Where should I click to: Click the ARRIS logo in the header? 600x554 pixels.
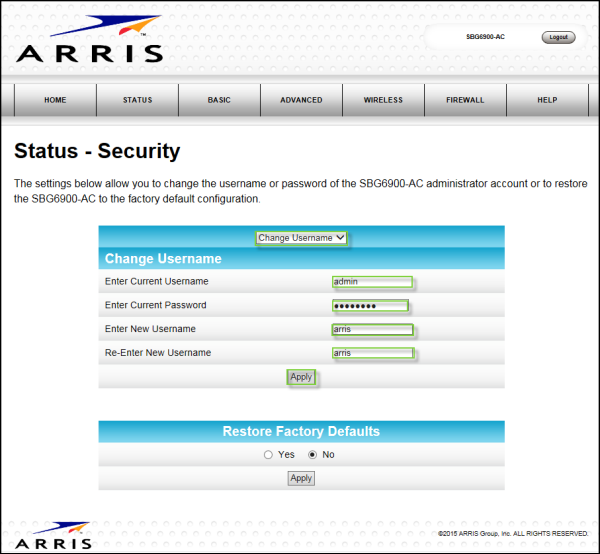(88, 40)
